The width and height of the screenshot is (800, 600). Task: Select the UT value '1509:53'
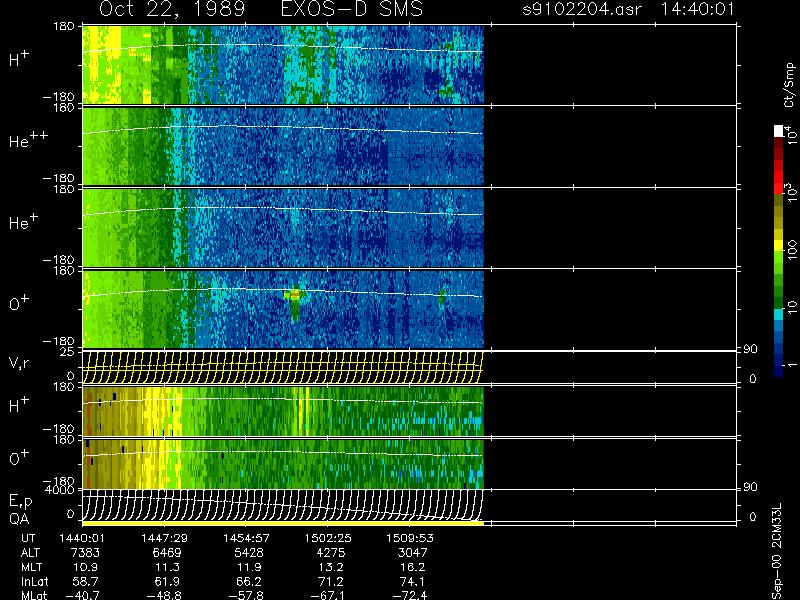coord(410,538)
